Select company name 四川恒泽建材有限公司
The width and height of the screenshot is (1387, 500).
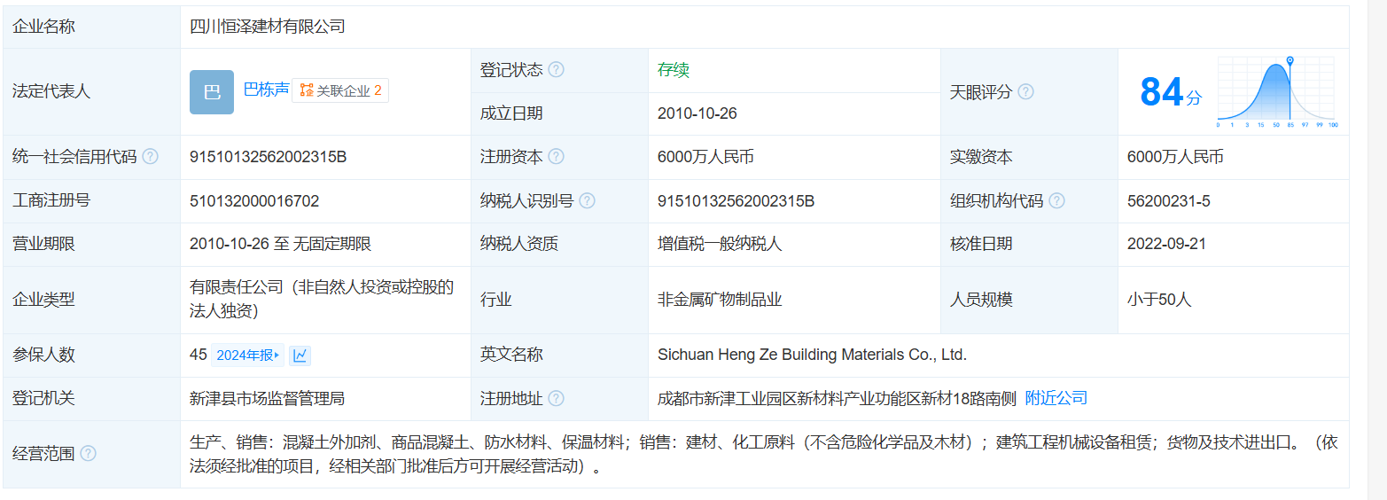pyautogui.click(x=267, y=27)
